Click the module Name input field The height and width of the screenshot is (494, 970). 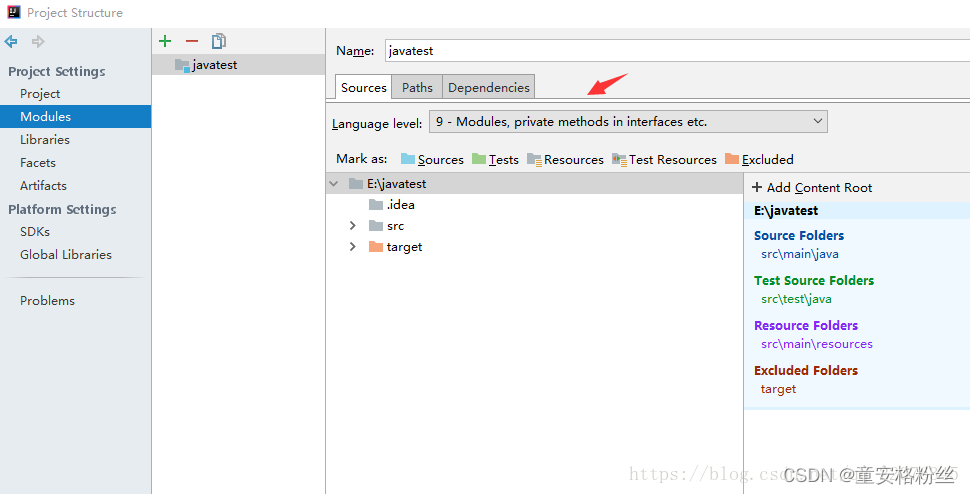click(x=677, y=51)
